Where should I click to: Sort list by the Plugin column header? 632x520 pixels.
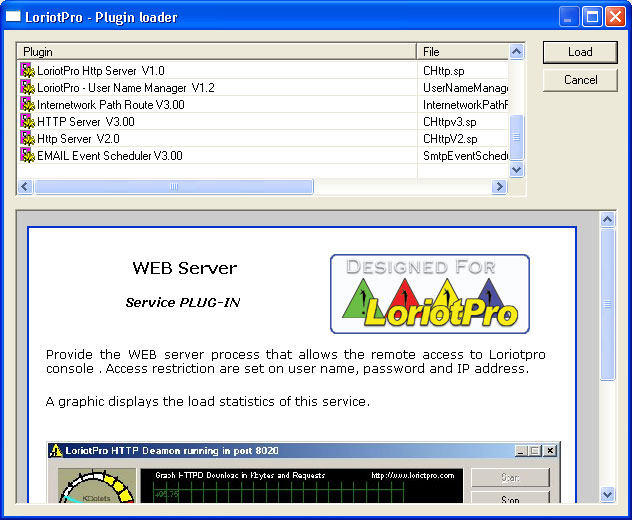pyautogui.click(x=216, y=51)
